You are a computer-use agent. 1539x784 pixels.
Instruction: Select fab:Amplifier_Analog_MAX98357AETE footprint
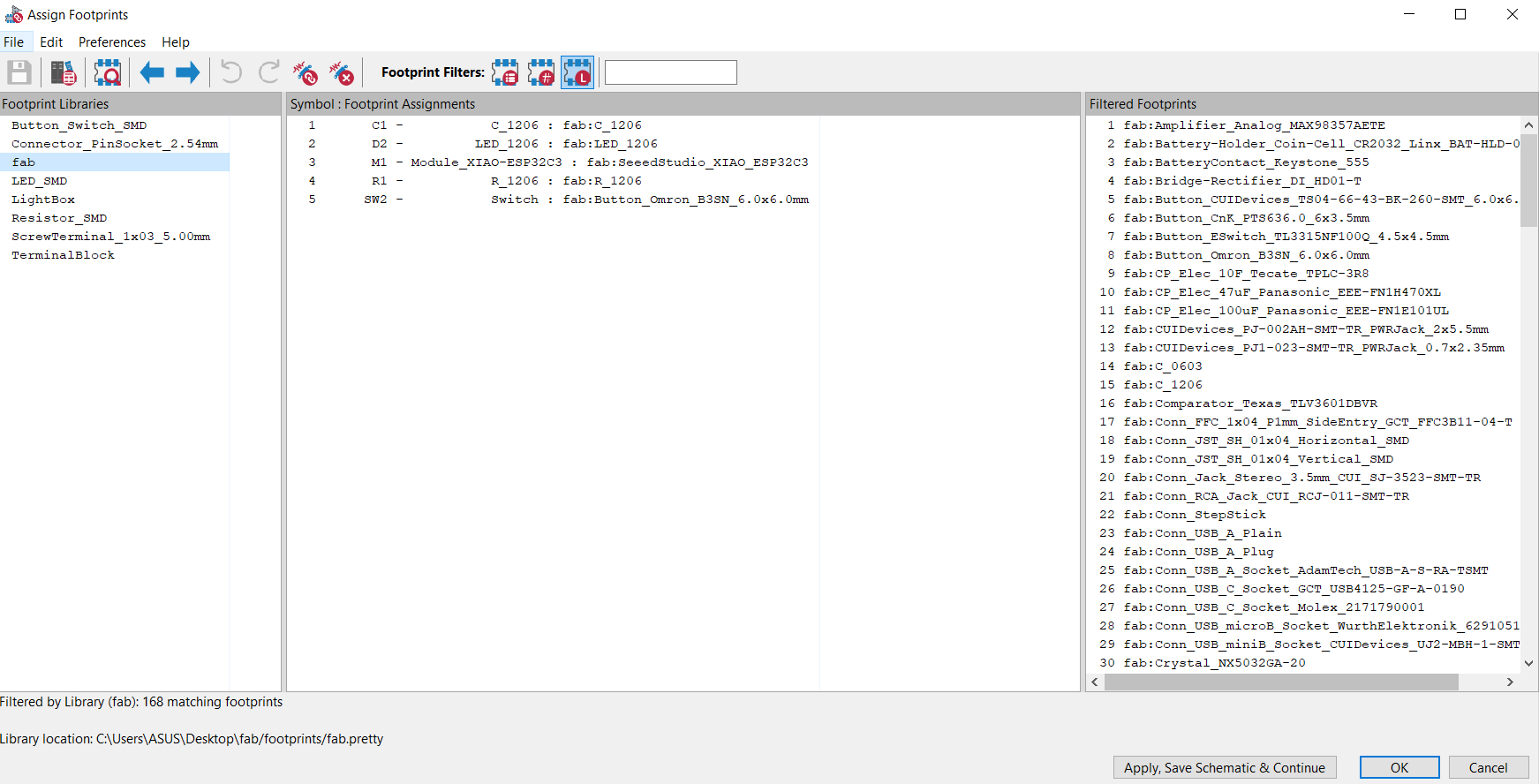click(x=1254, y=125)
